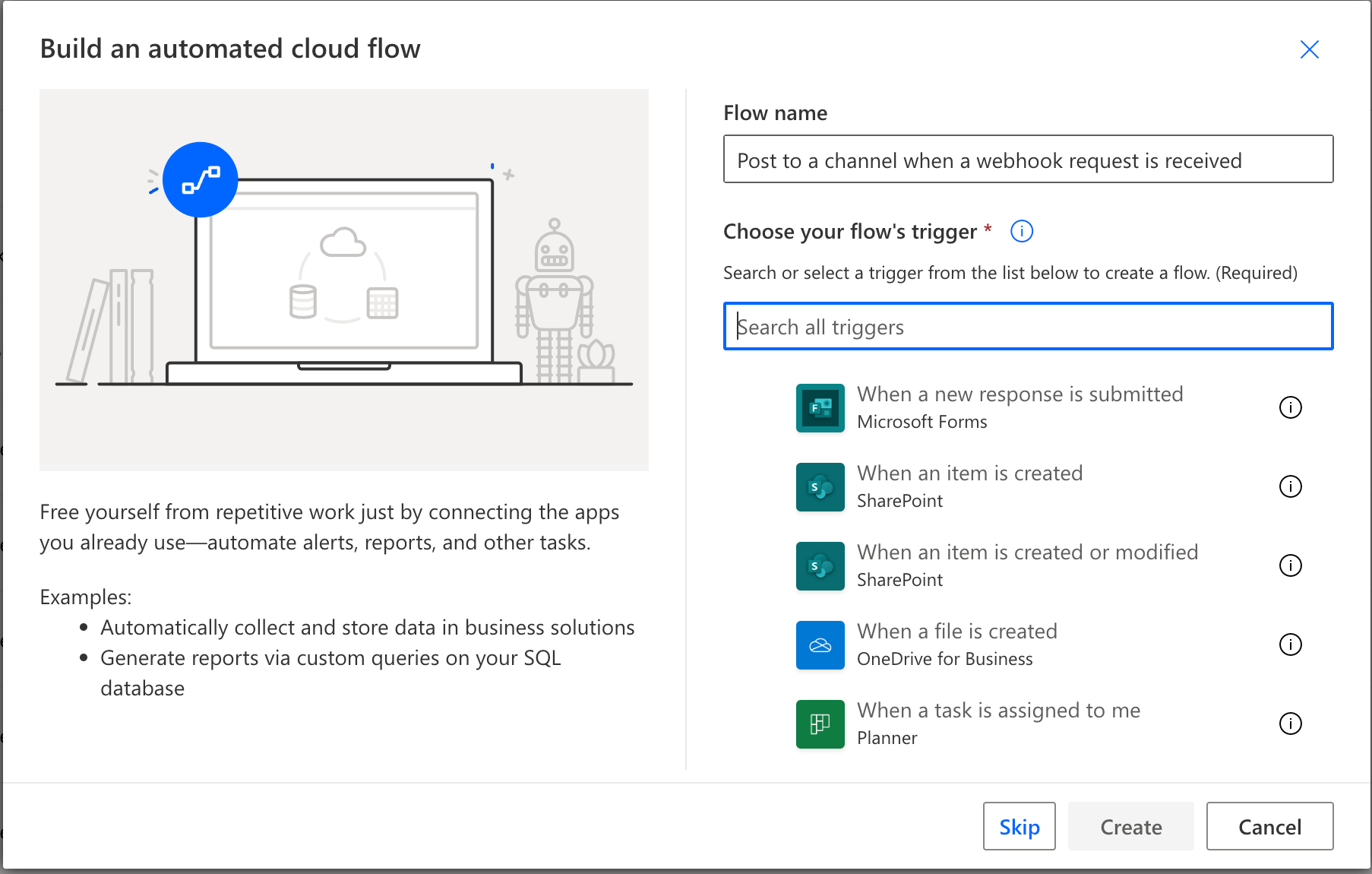Pick 'When a task is assigned to me'
The height and width of the screenshot is (874, 1372).
[x=998, y=711]
